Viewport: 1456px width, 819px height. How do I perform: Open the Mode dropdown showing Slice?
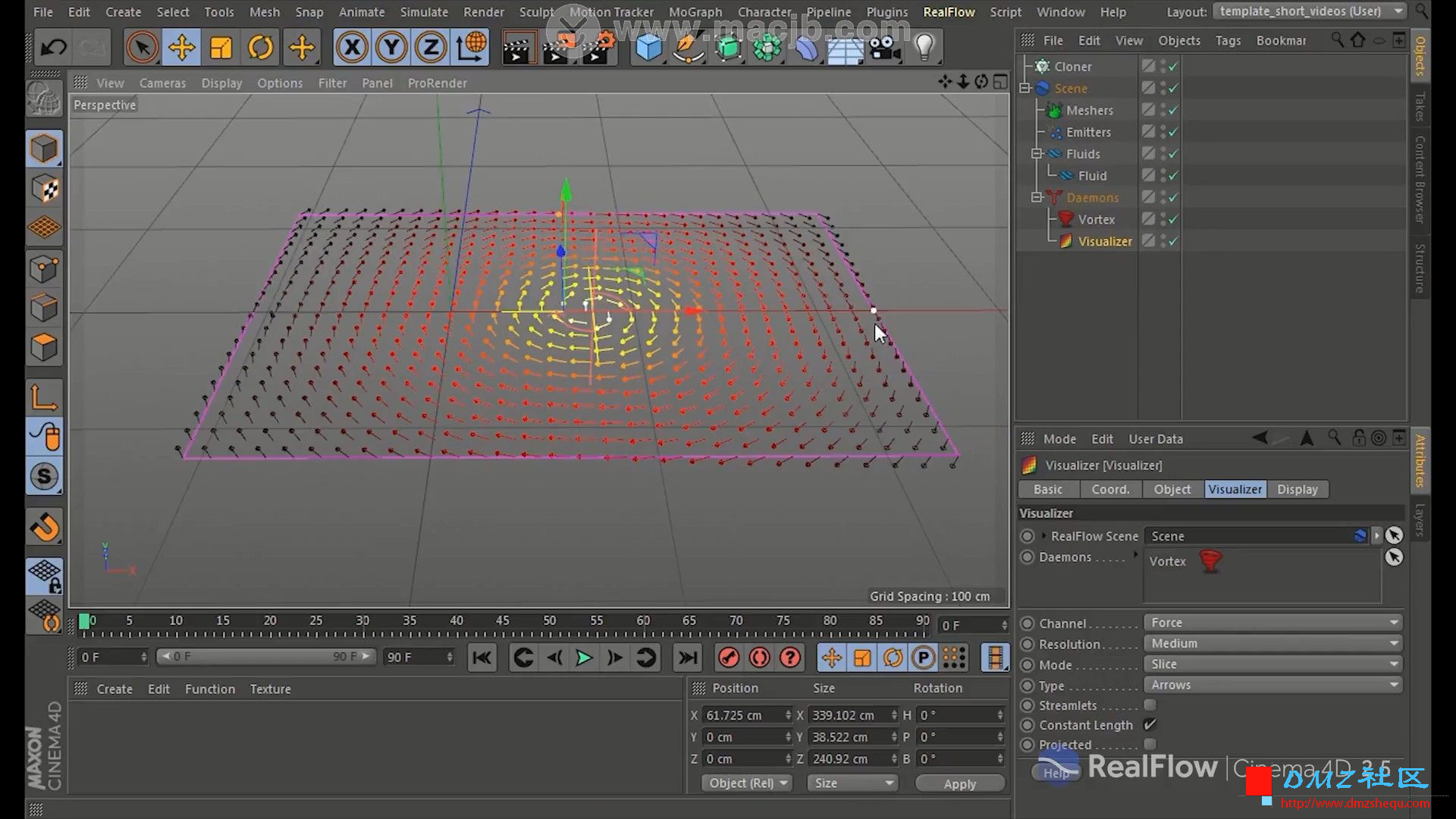click(x=1273, y=664)
